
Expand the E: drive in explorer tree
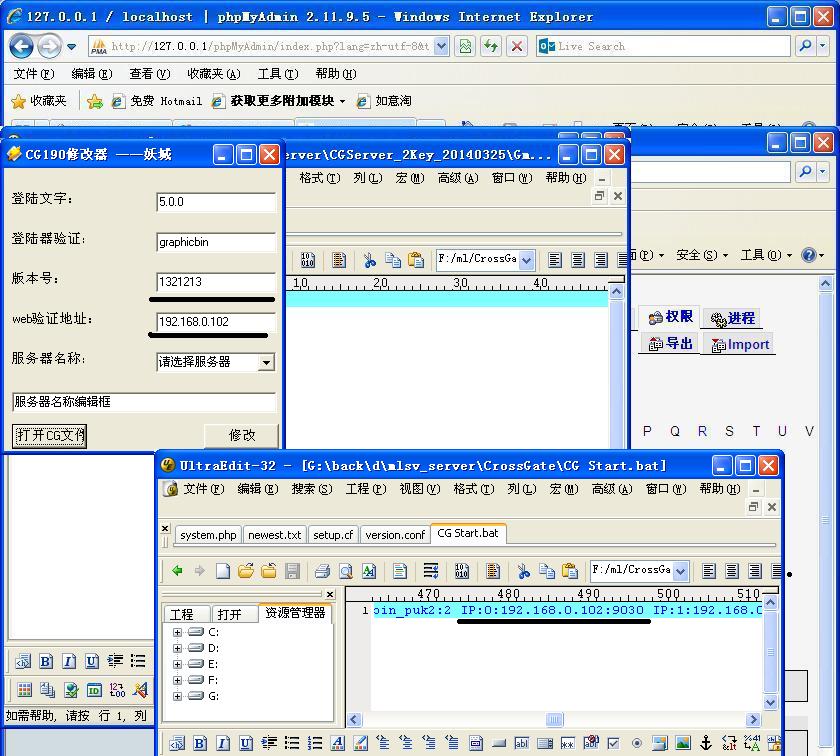point(177,664)
